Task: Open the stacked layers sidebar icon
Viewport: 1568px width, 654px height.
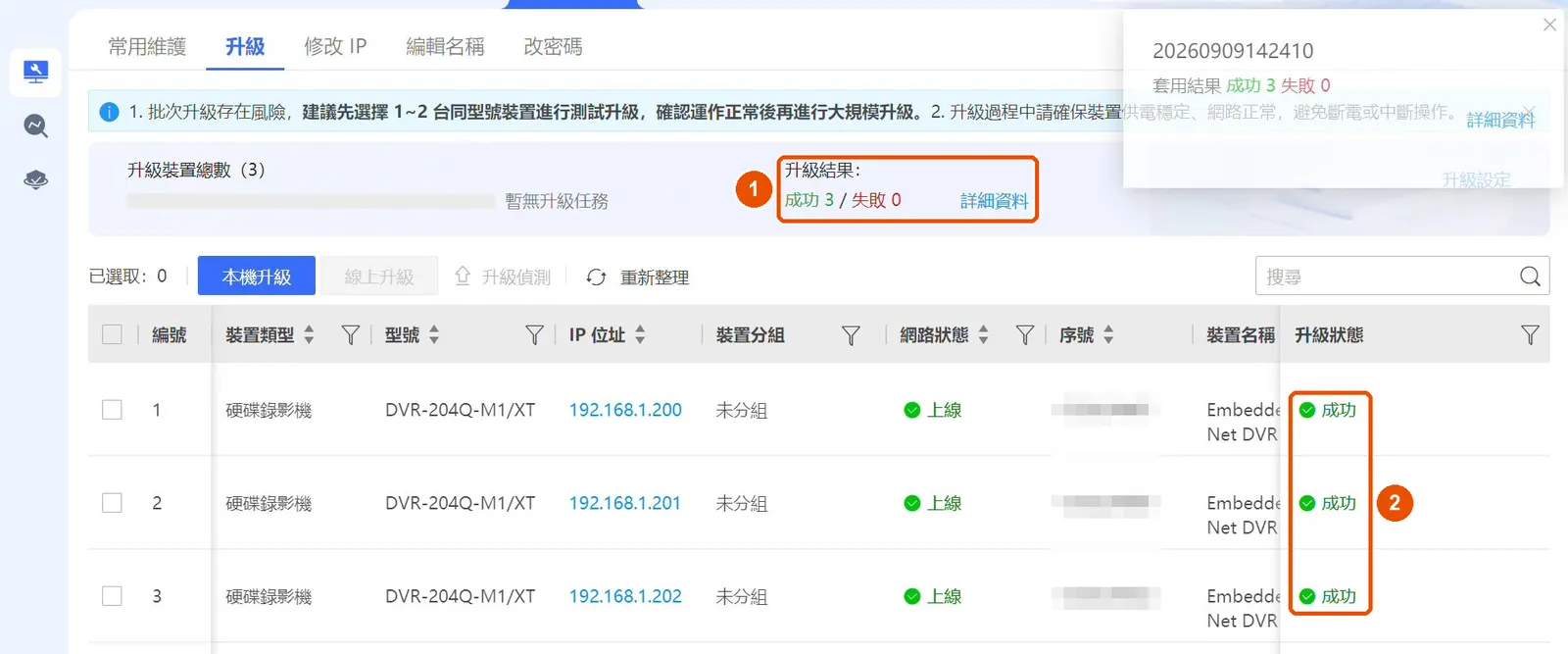Action: pyautogui.click(x=35, y=179)
